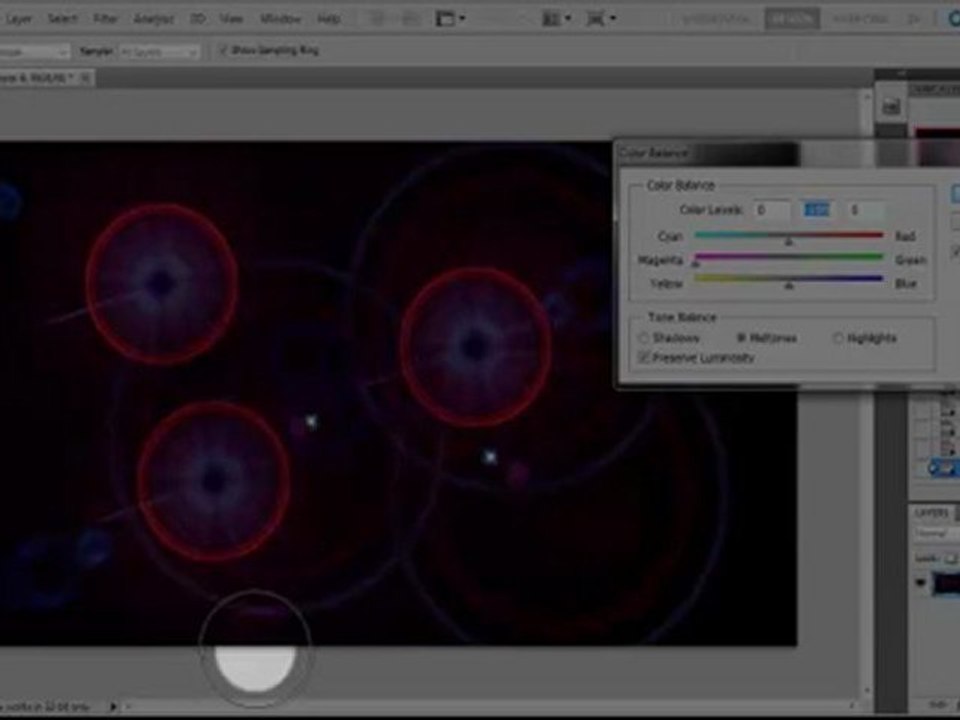Open the Window menu
The image size is (960, 720).
tap(280, 19)
